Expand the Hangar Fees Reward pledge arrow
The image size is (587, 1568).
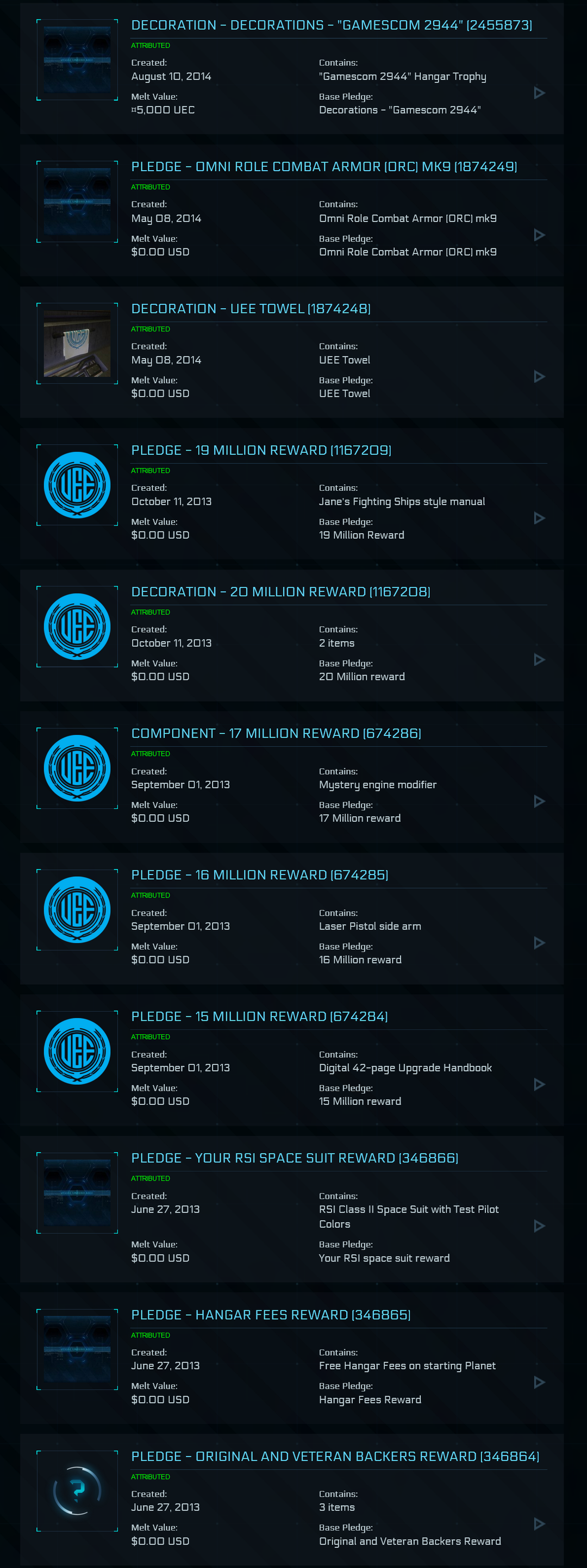pyautogui.click(x=539, y=1382)
